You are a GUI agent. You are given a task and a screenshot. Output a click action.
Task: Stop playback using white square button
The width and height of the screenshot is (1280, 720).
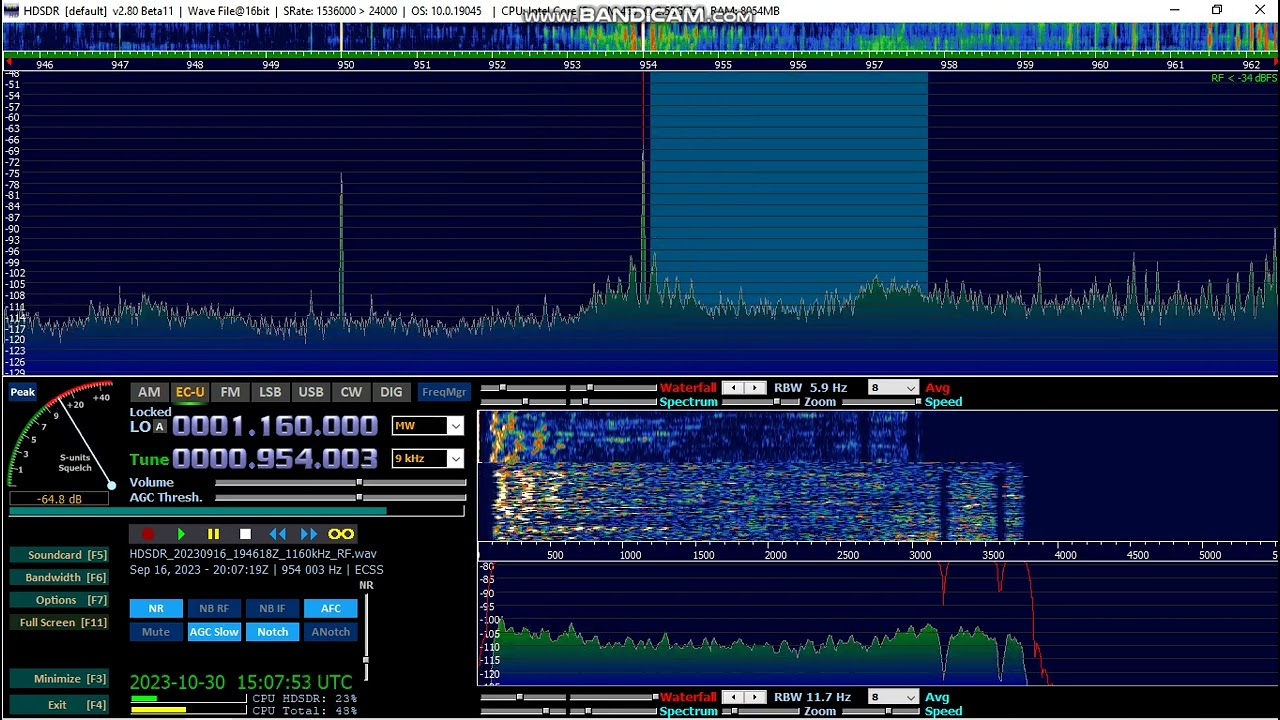[245, 534]
